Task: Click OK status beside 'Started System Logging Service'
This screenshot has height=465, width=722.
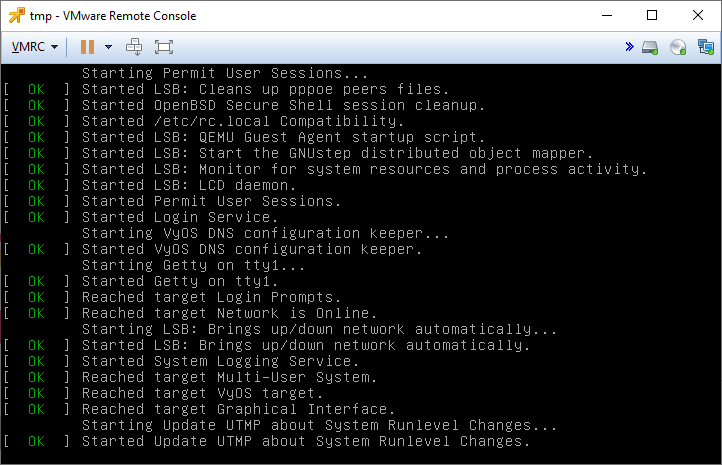Action: tap(37, 361)
